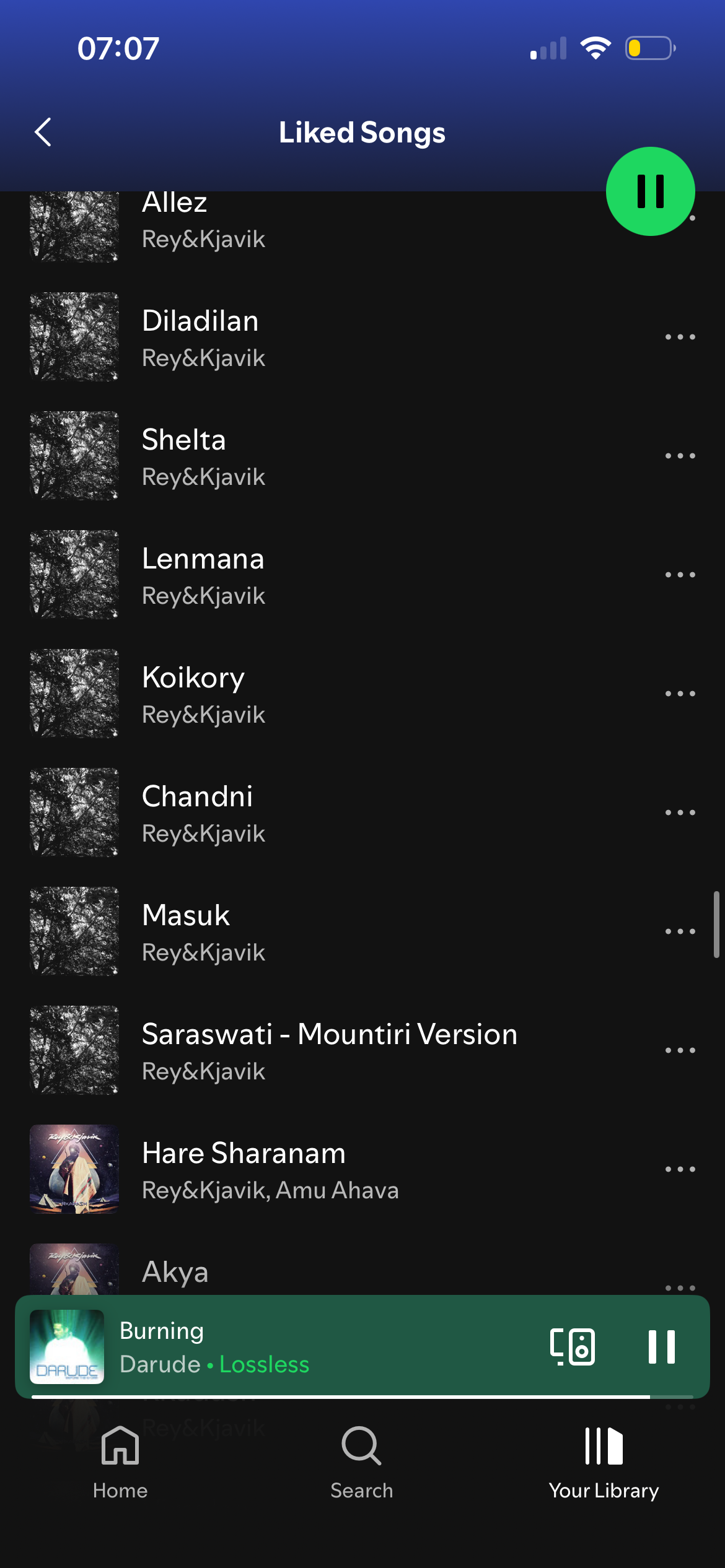Expand options for Saraswati - Mountiri Version
The image size is (725, 1568).
[x=680, y=1050]
